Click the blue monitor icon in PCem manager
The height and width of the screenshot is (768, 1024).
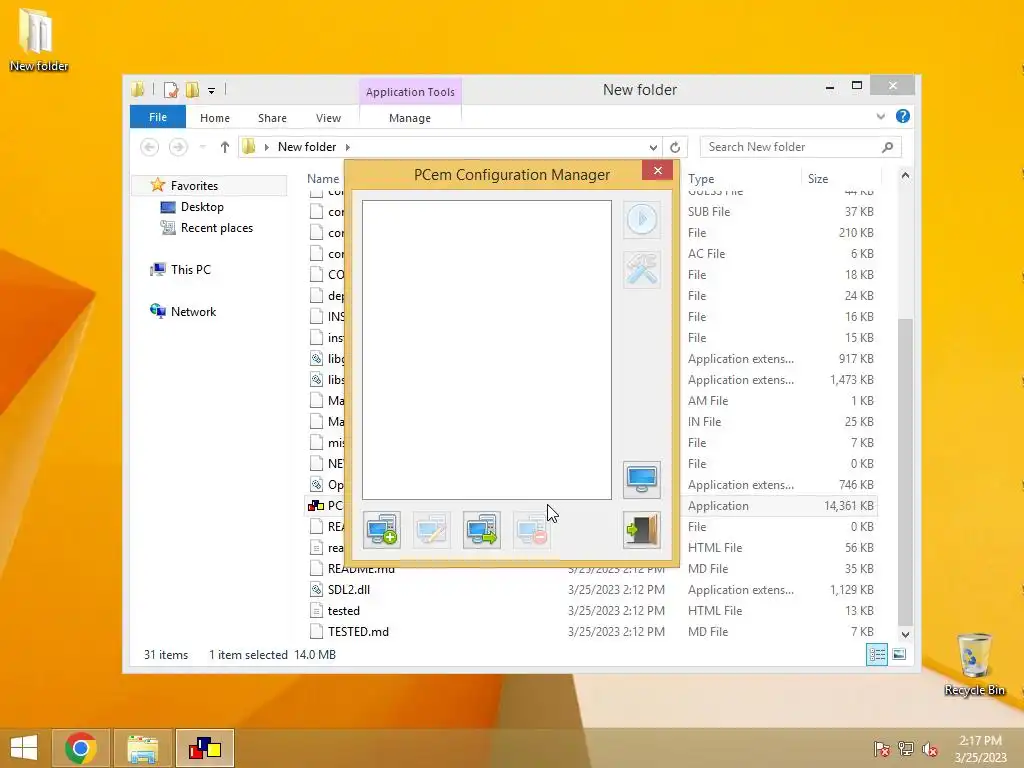click(642, 480)
